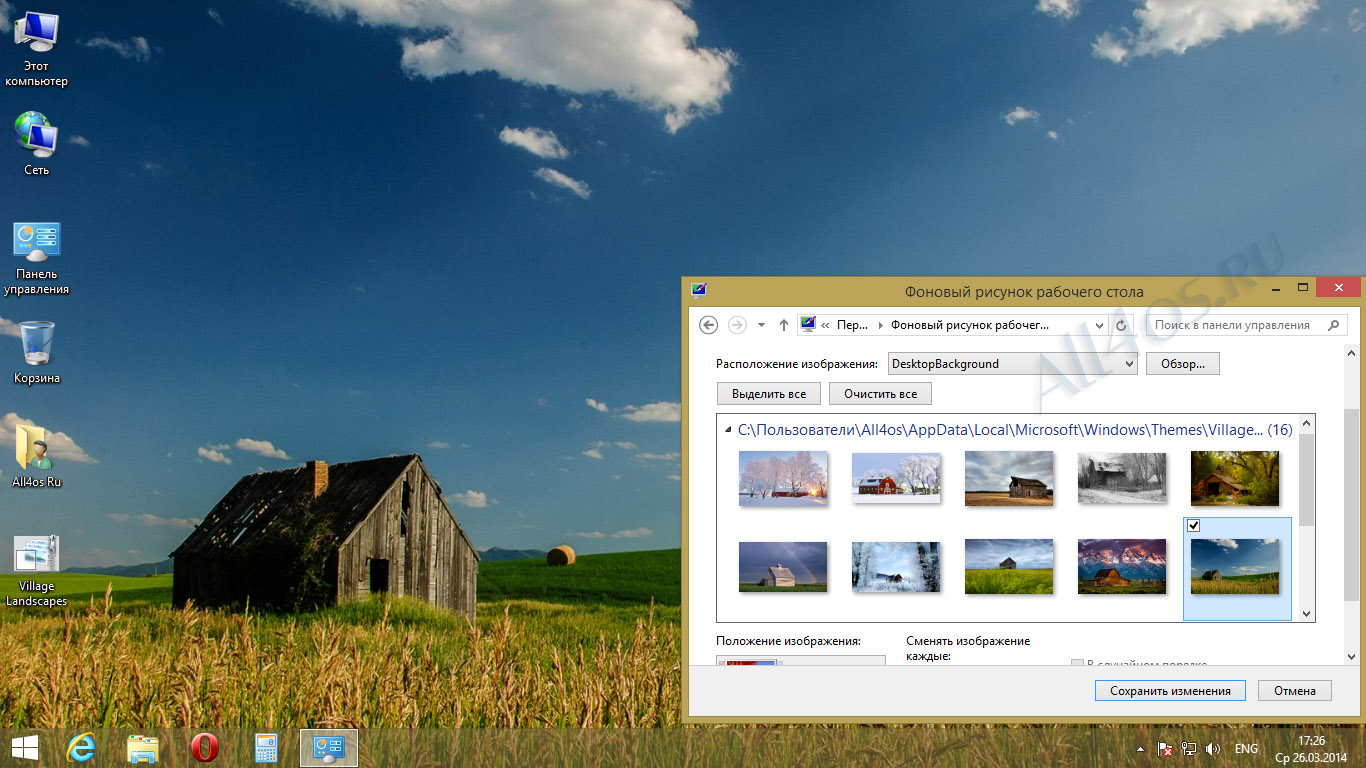This screenshot has height=768, width=1366.
Task: Click the Выделить все button
Action: [769, 394]
